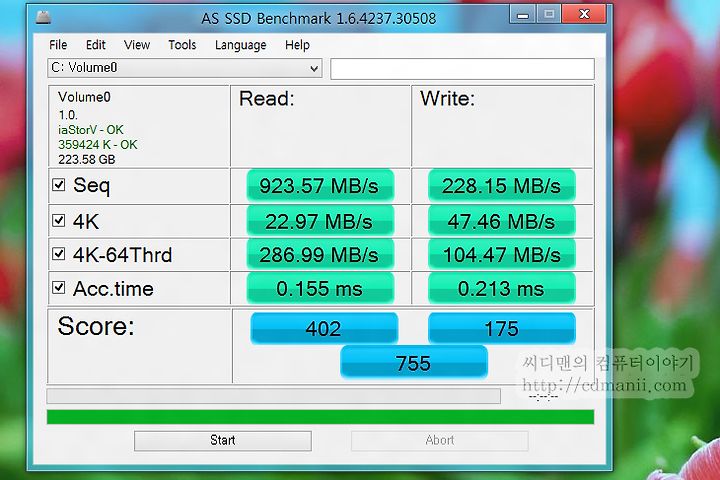Click the Score: label
This screenshot has width=720, height=480.
tap(96, 326)
